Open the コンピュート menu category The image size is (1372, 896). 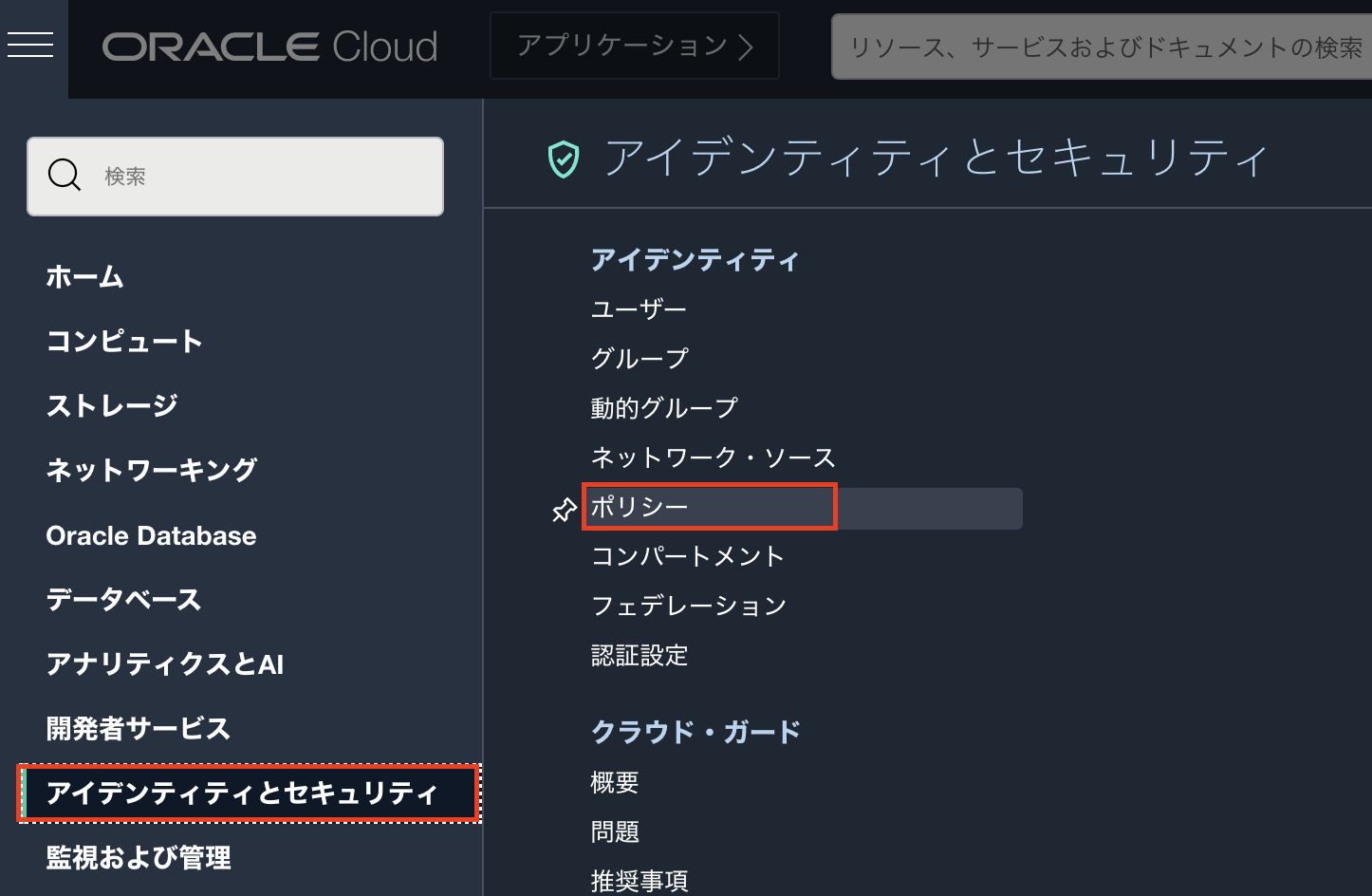[124, 342]
